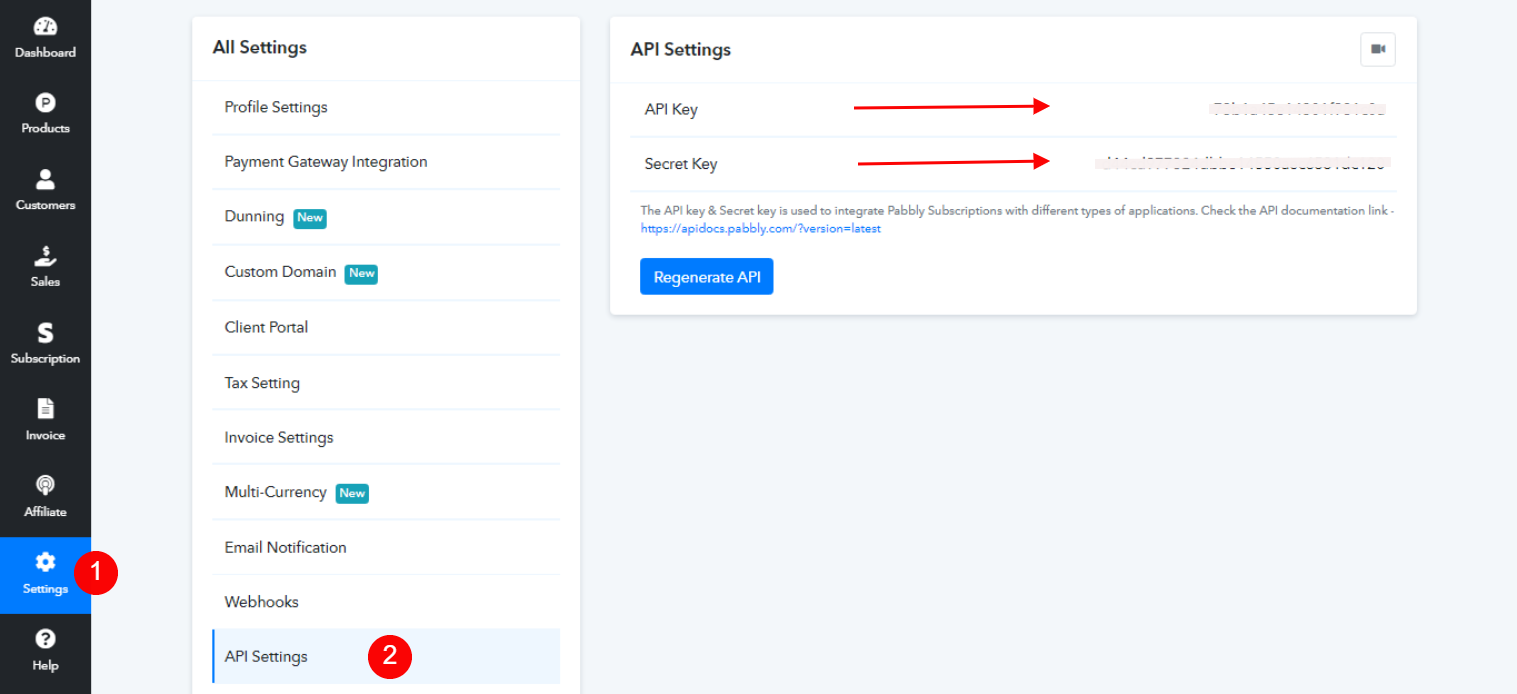Open the apidocs.pabbly.com documentation link
This screenshot has height=694, width=1517.
761,229
